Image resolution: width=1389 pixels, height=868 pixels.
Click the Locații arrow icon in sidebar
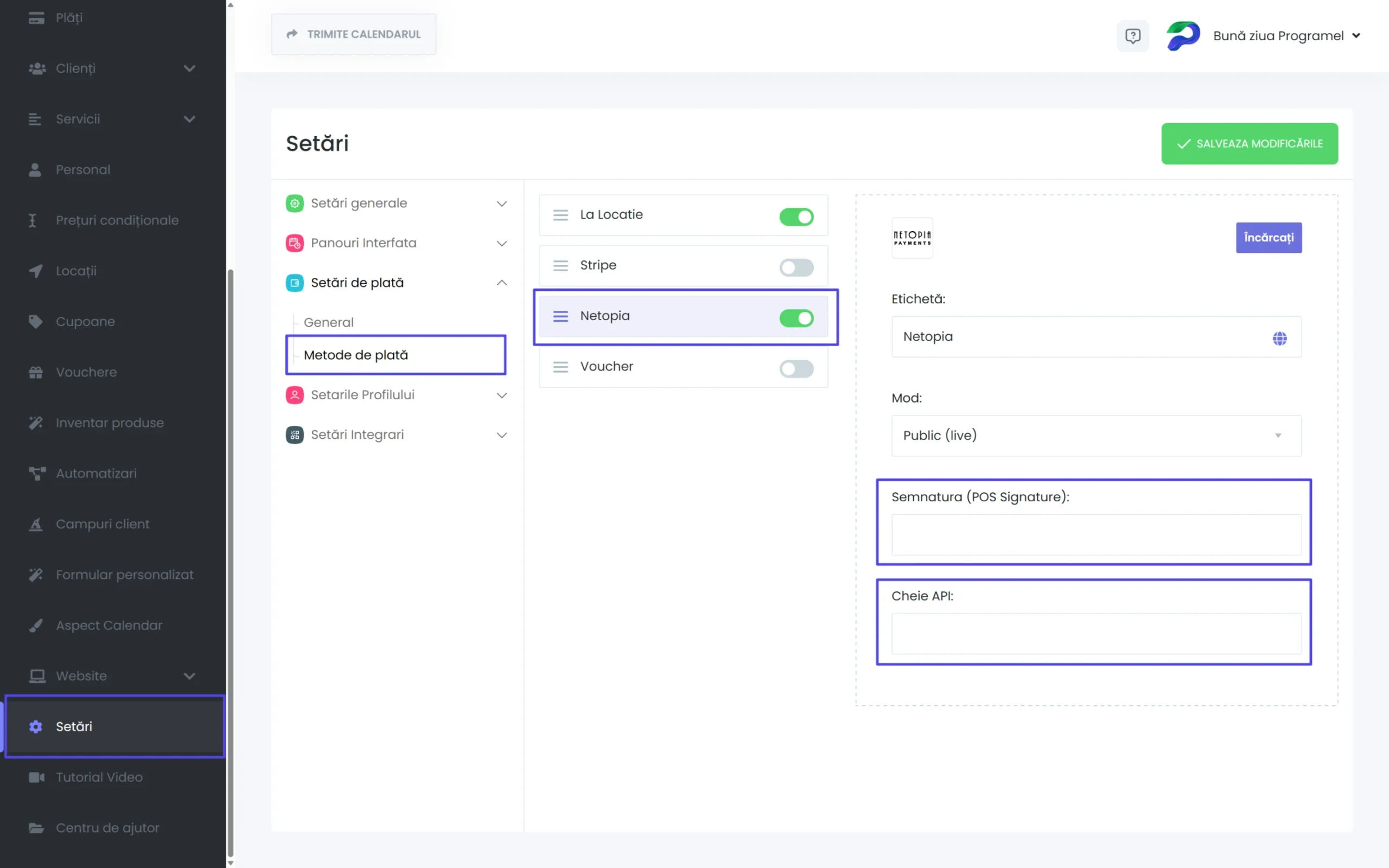pos(36,271)
